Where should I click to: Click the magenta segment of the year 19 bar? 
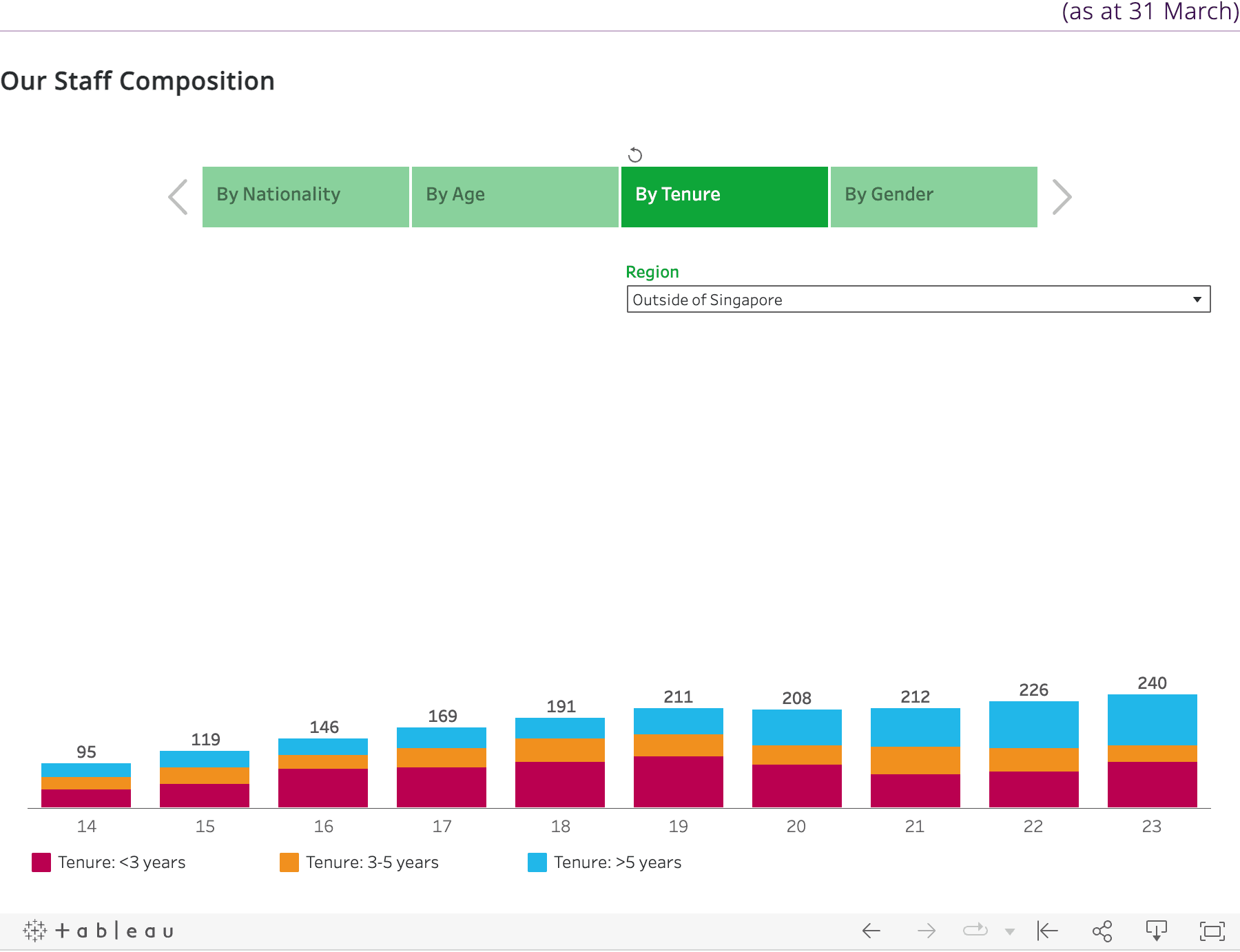coord(679,782)
